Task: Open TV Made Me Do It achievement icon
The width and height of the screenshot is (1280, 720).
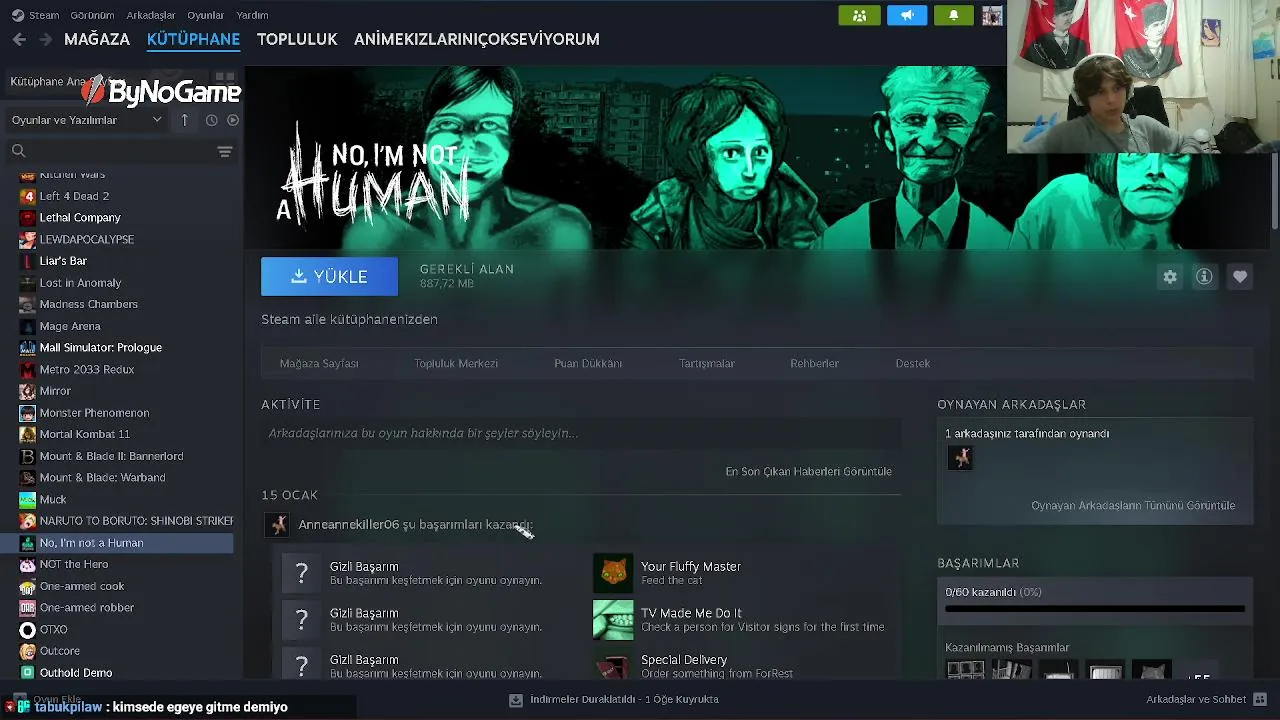Action: click(x=613, y=620)
